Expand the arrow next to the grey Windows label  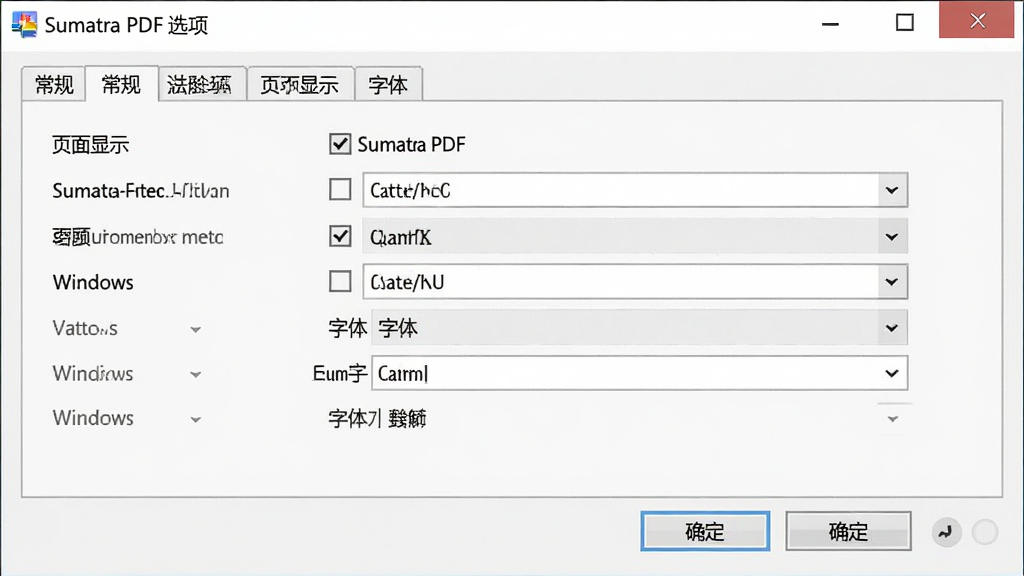tap(195, 420)
